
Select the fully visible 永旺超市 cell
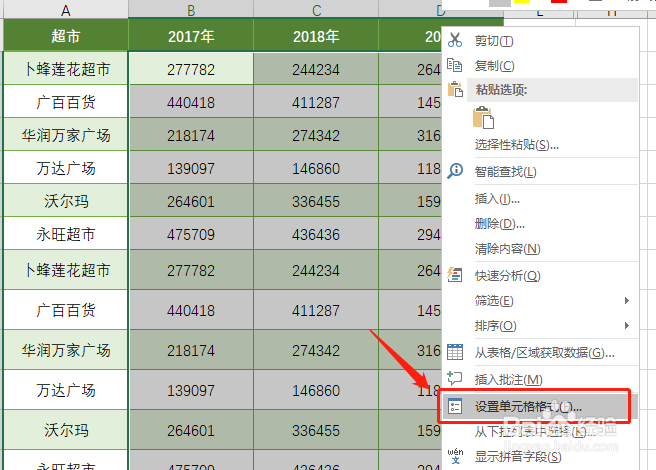coord(66,234)
